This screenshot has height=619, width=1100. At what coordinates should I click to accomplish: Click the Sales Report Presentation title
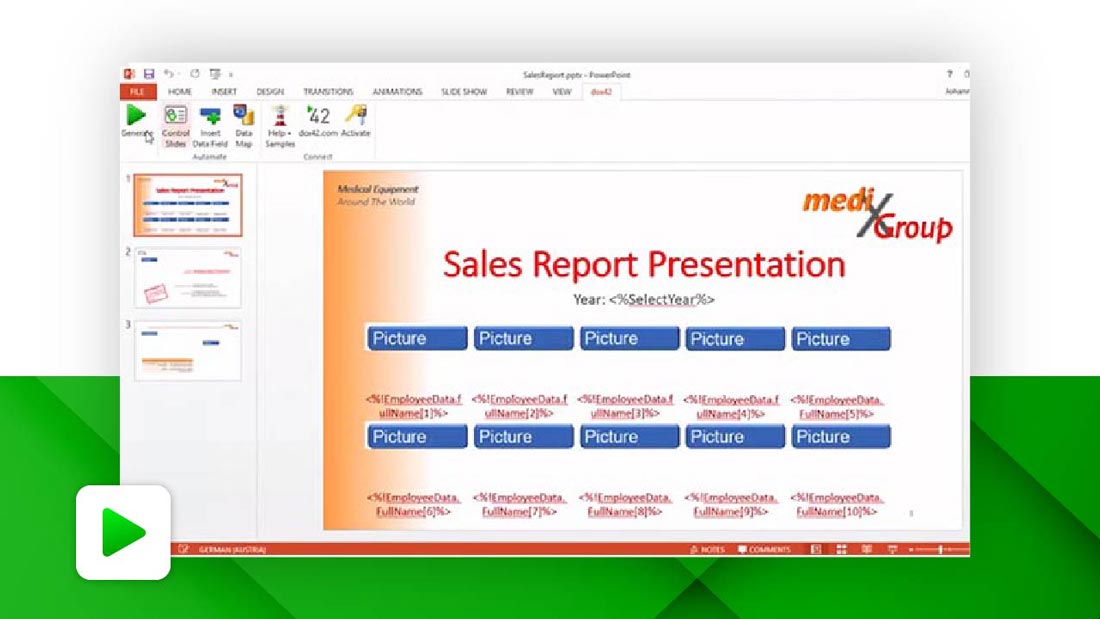tap(644, 265)
